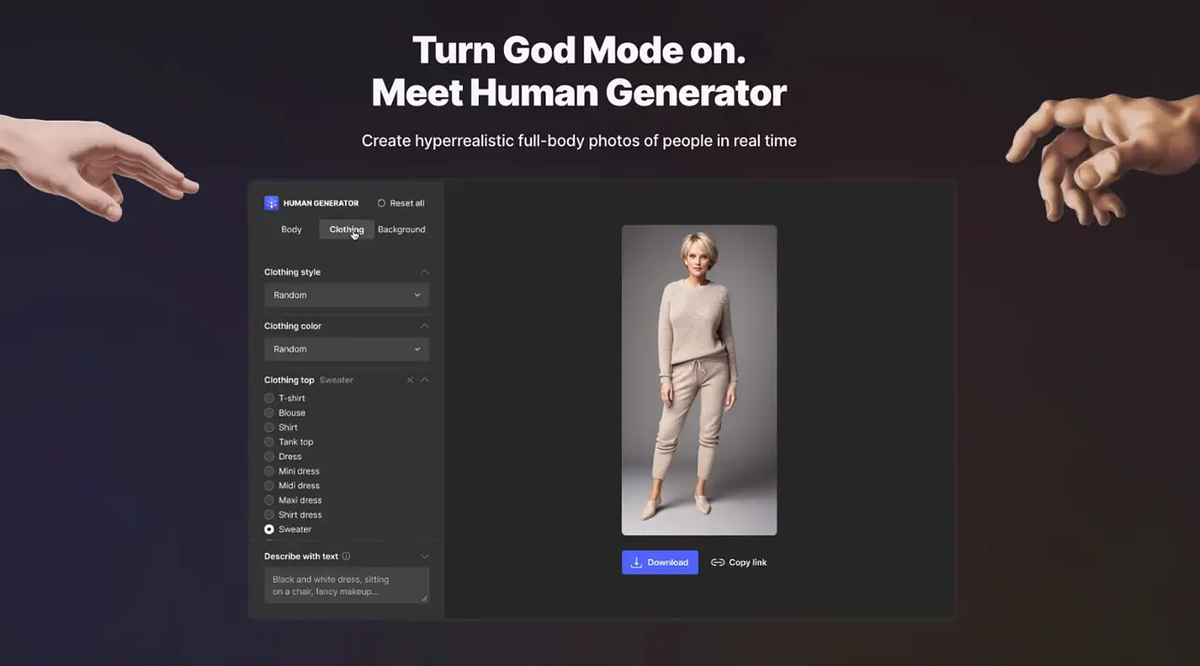
Task: Click the text description input field
Action: click(347, 585)
